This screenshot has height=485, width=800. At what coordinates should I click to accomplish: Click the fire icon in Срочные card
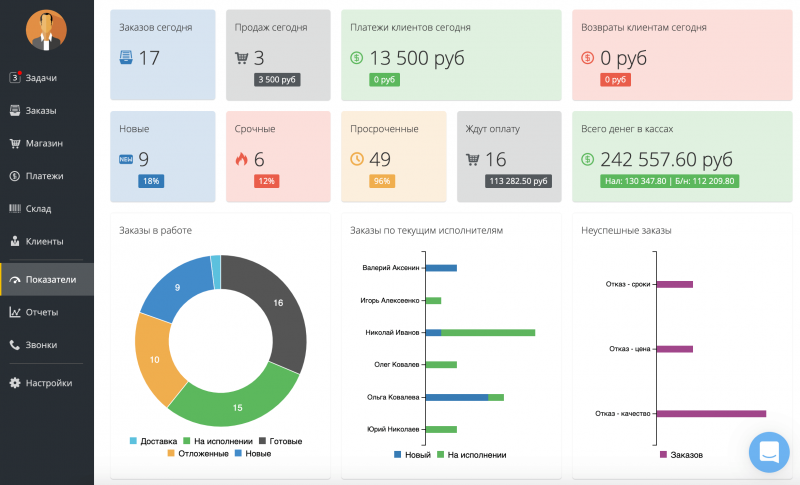coord(241,159)
